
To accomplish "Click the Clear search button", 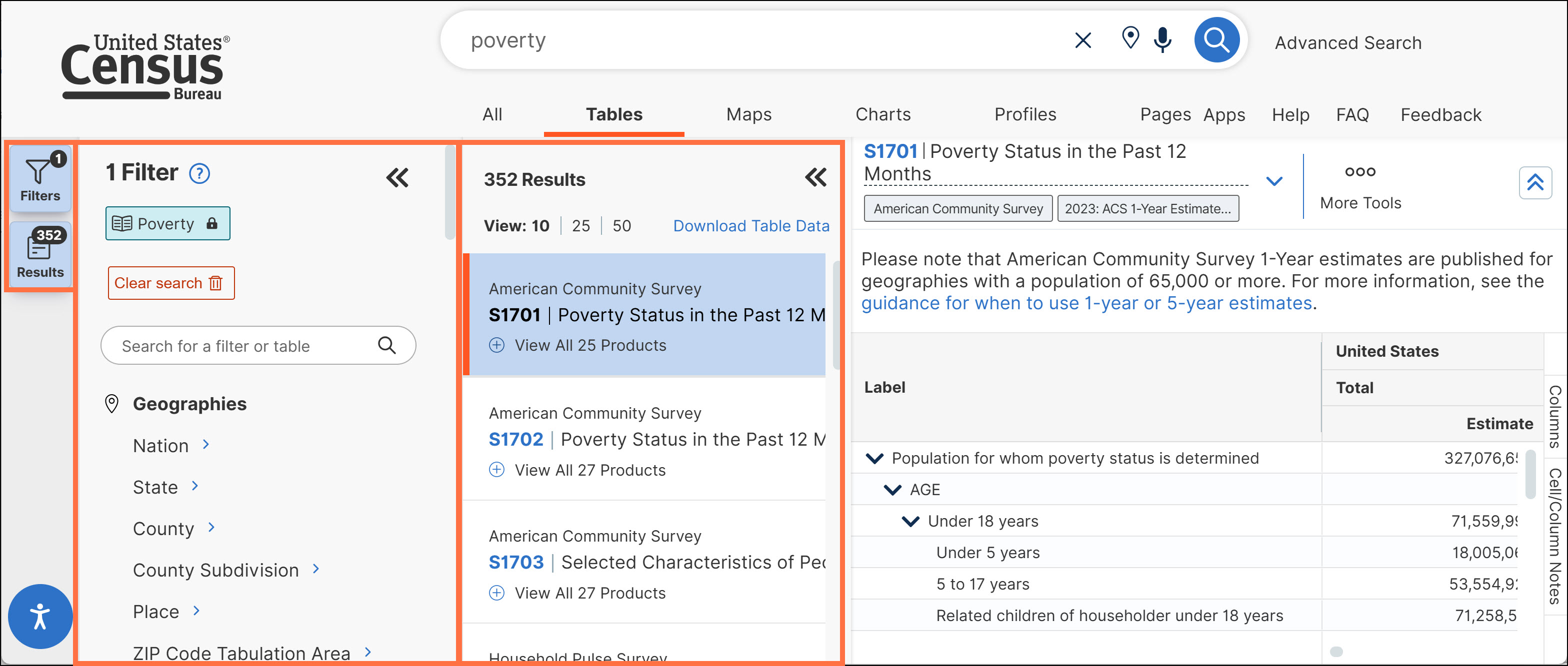I will point(170,283).
